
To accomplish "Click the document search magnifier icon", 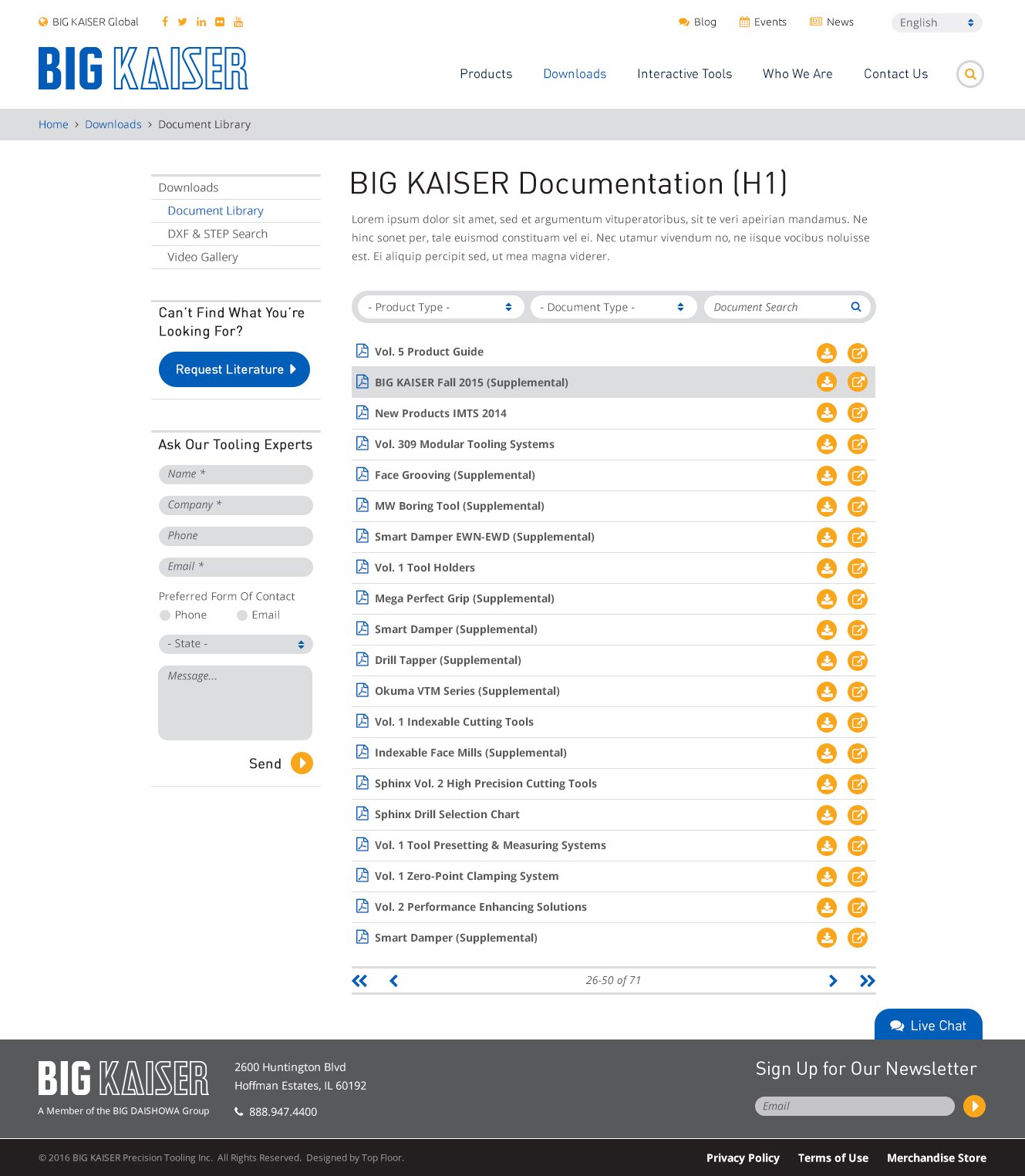I will coord(855,306).
